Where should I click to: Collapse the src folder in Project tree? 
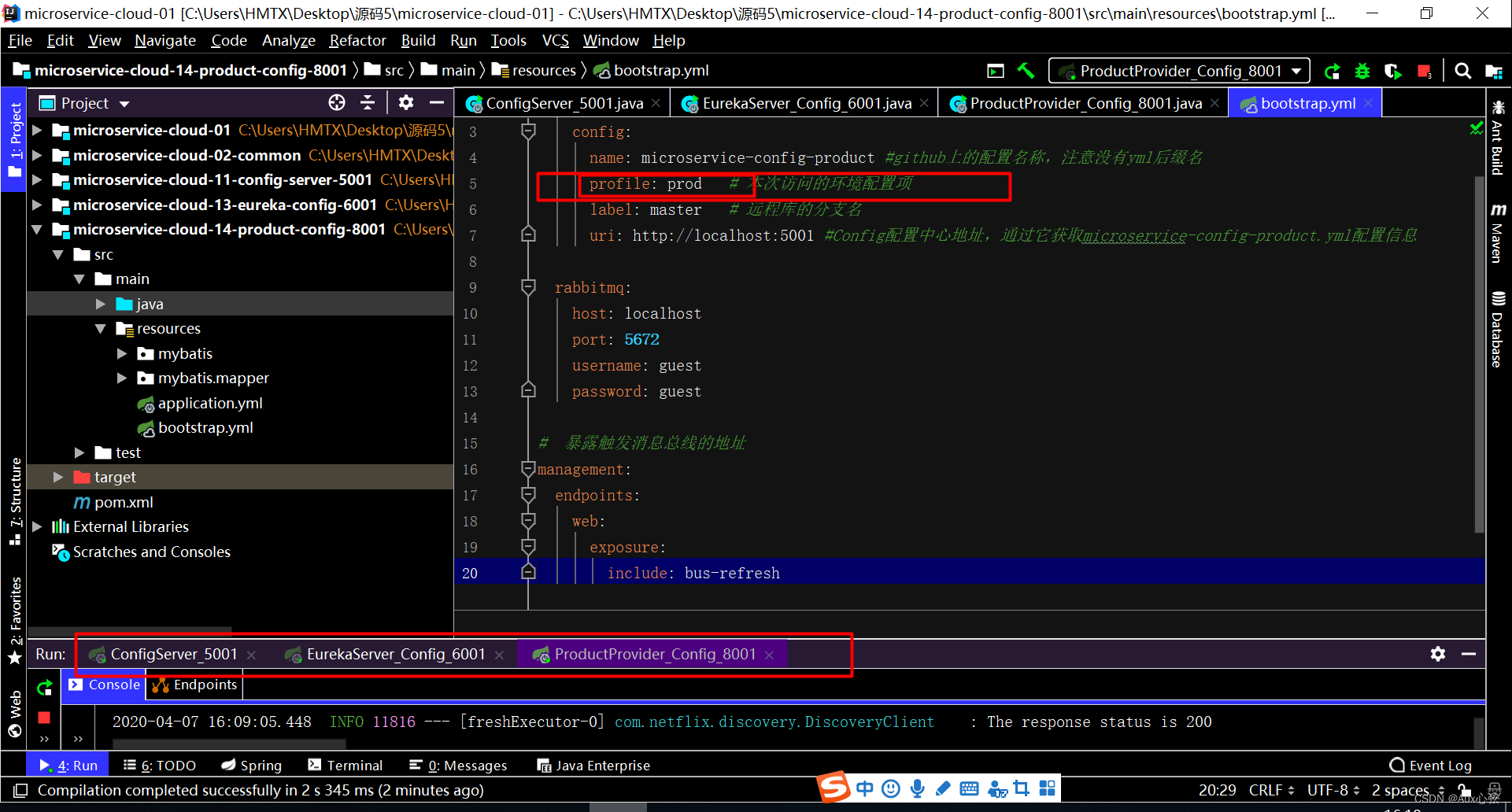tap(57, 254)
